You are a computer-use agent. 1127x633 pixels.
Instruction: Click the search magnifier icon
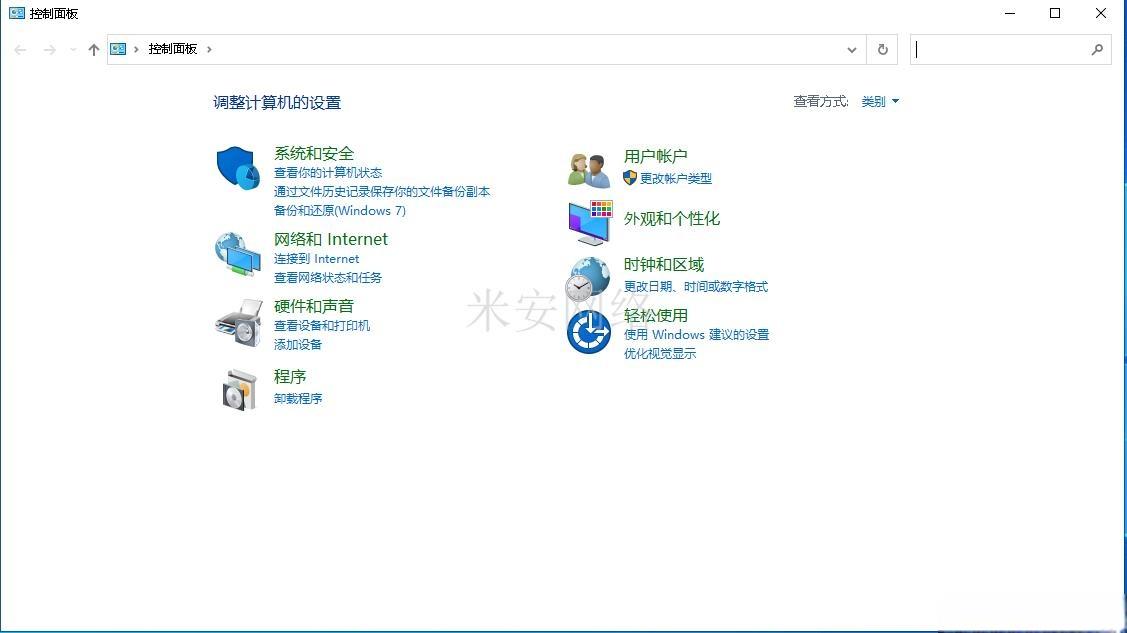tap(1097, 50)
